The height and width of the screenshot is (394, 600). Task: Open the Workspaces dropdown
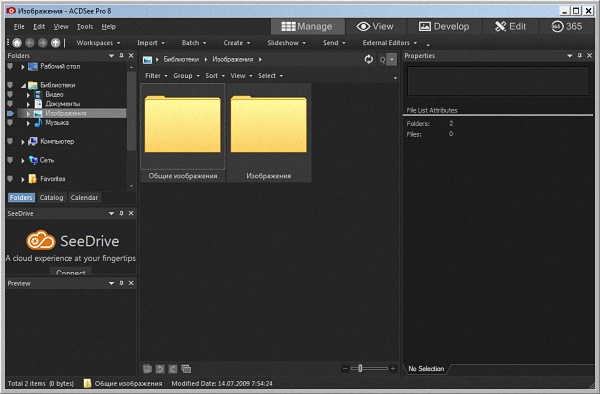point(98,43)
